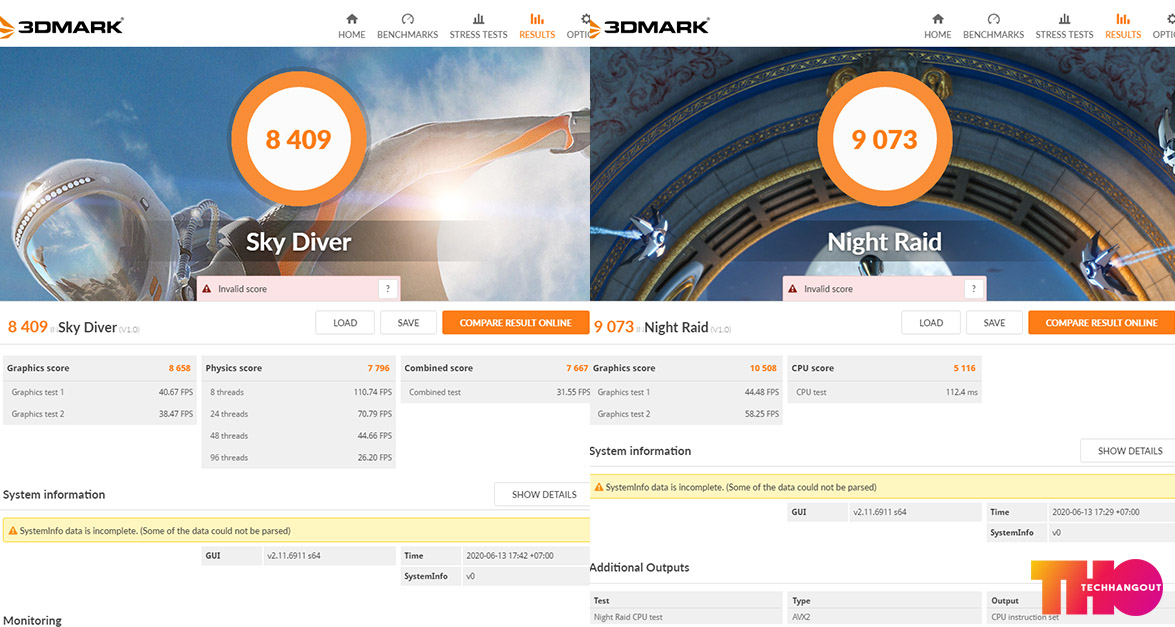
Task: Click the 3DMark logo in the Sky Diver window
Action: [61, 27]
